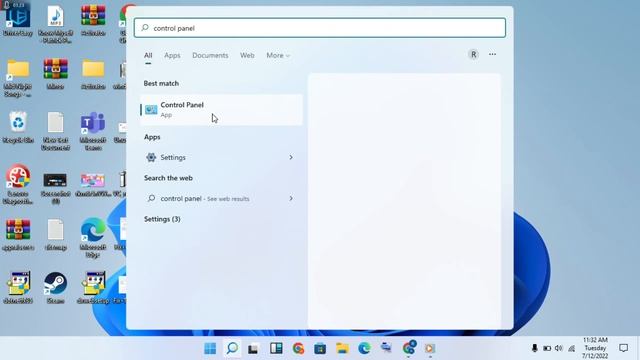This screenshot has width=640, height=360.
Task: Select the Microsoft Teams desktop shortcut
Action: 93,131
